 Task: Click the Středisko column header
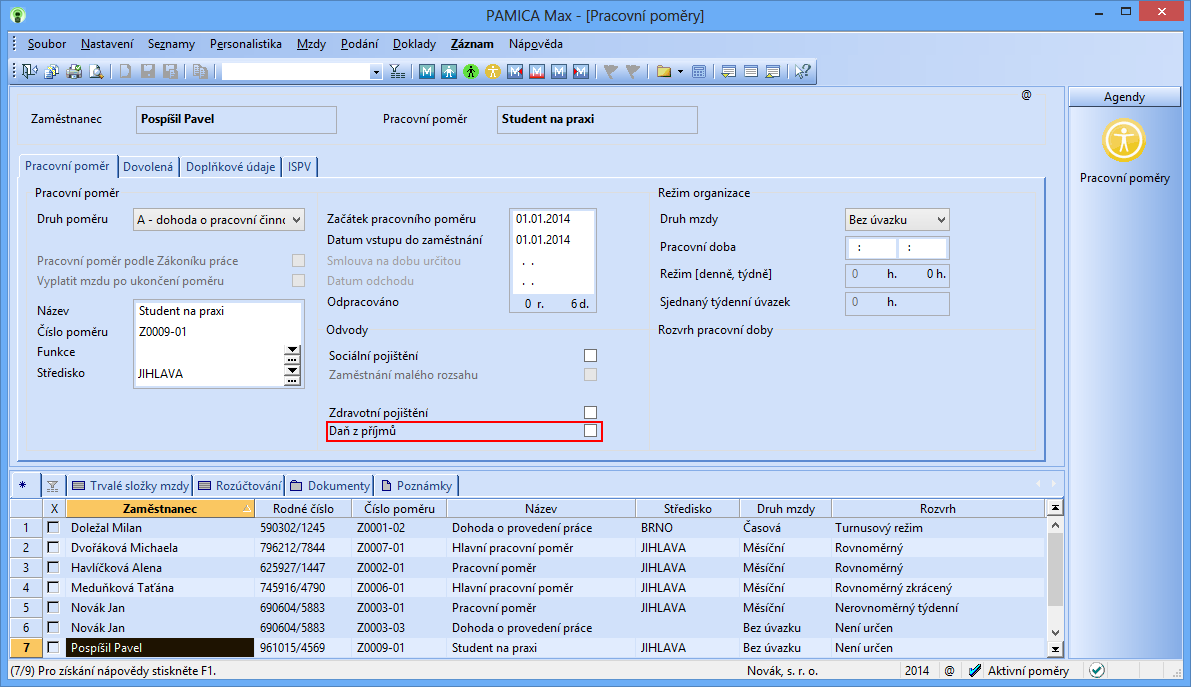pyautogui.click(x=687, y=508)
